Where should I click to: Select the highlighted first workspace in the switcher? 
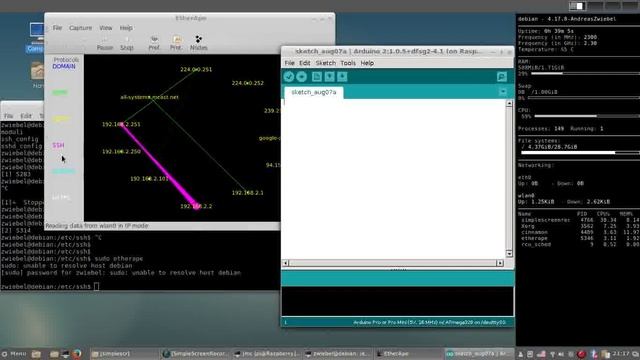578,6
